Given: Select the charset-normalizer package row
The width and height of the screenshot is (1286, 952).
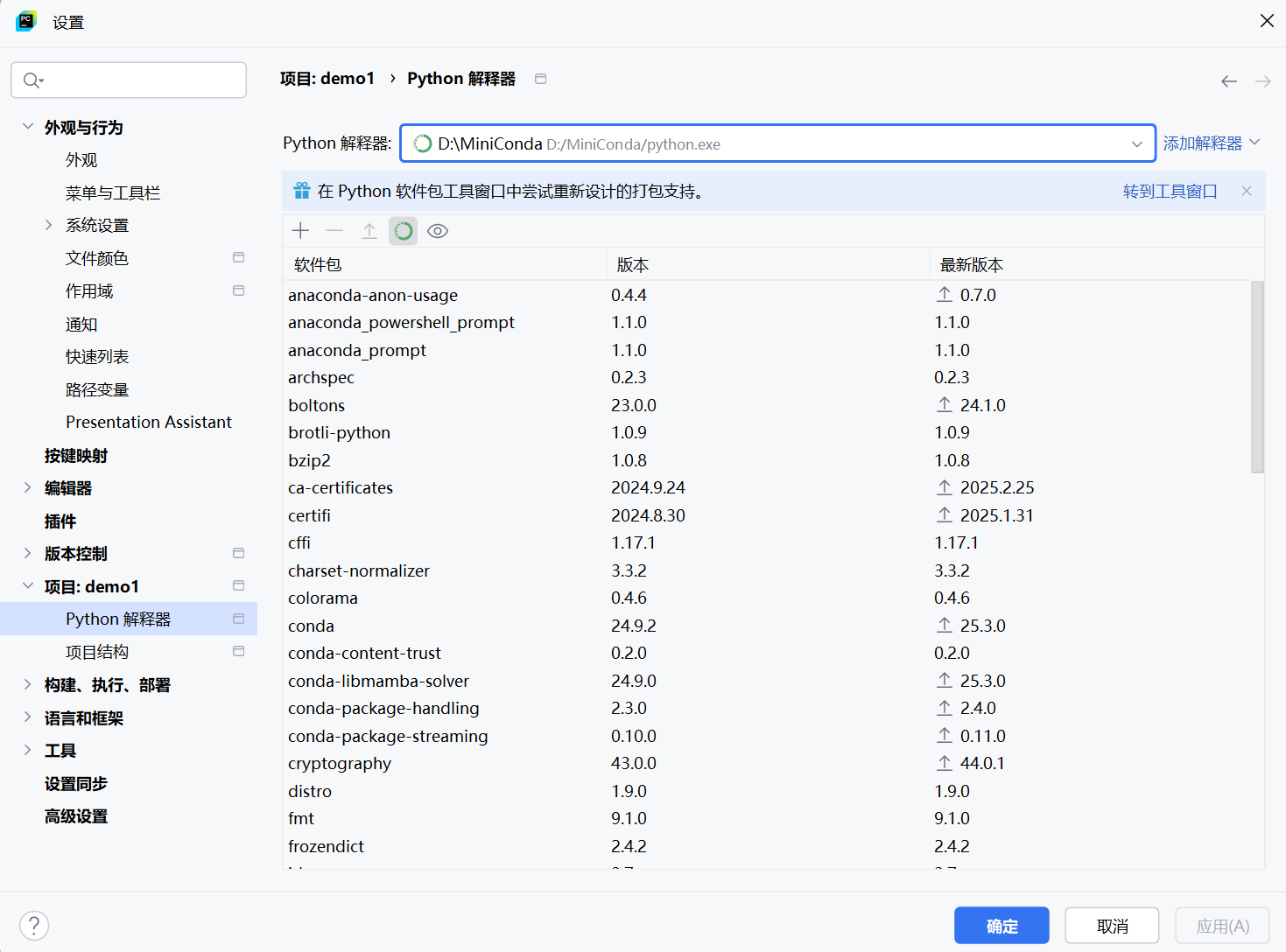Looking at the screenshot, I should coord(767,570).
